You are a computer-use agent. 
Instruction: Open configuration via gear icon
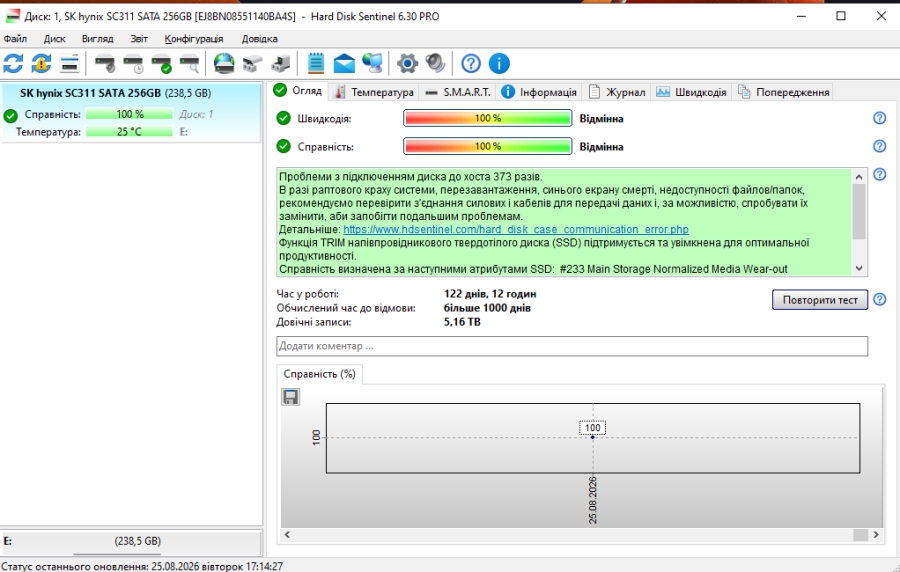(x=408, y=63)
